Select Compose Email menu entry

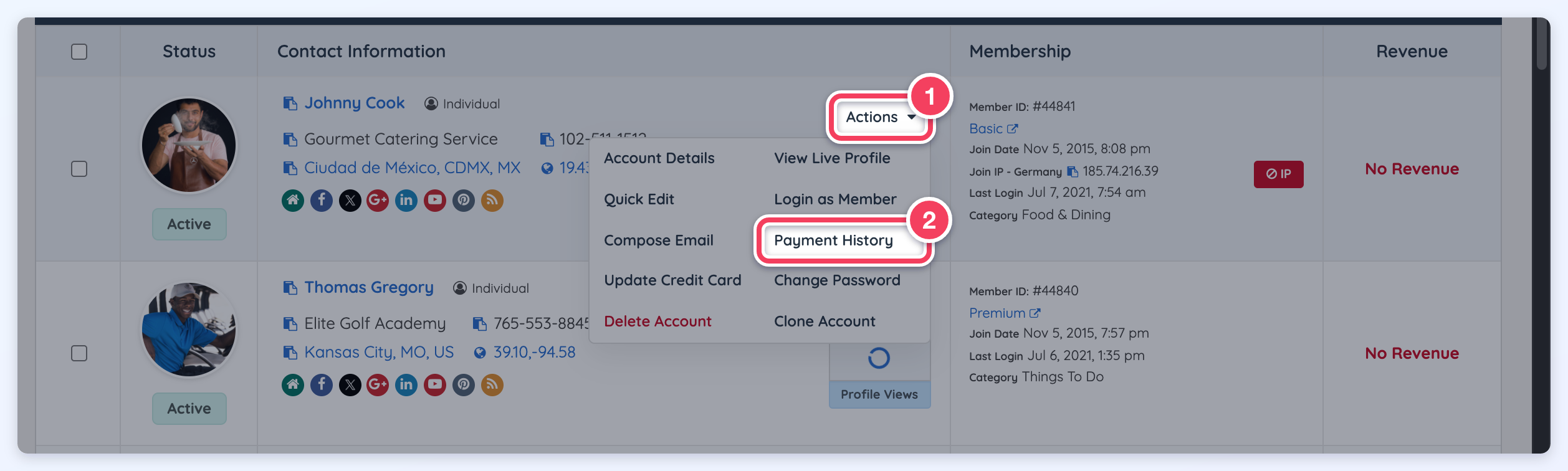pos(659,240)
